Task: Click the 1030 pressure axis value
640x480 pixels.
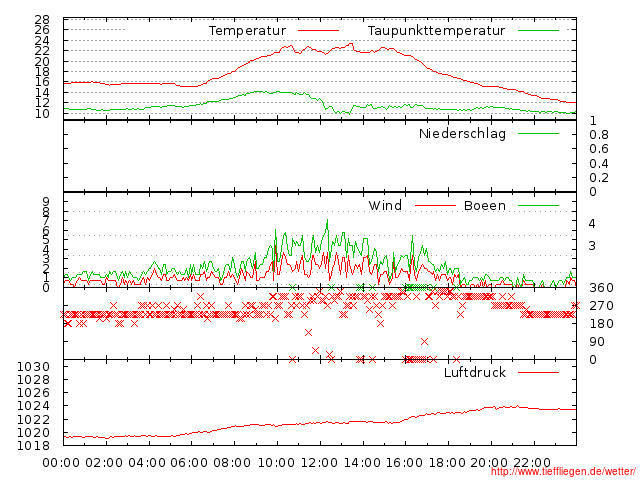Action: [33, 367]
